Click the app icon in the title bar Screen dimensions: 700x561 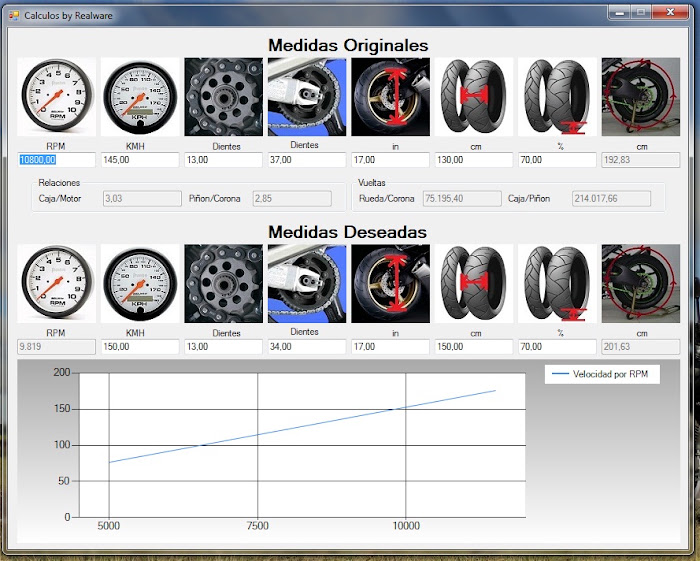[14, 16]
